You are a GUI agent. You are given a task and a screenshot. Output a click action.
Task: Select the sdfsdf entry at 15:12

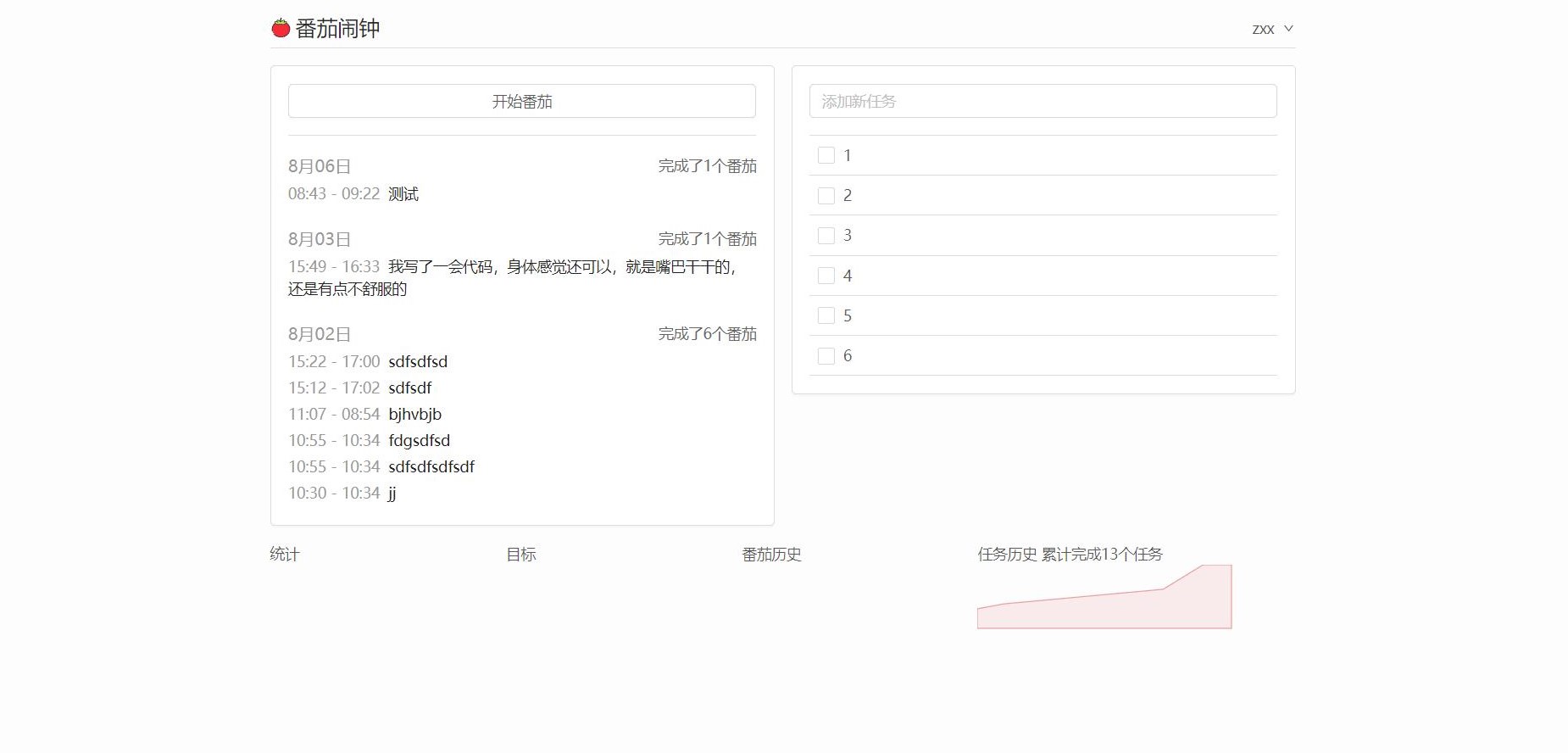point(410,388)
